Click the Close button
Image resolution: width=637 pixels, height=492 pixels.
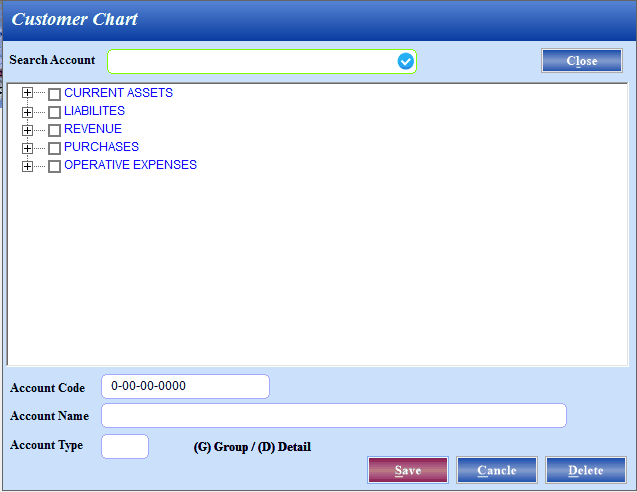[582, 61]
